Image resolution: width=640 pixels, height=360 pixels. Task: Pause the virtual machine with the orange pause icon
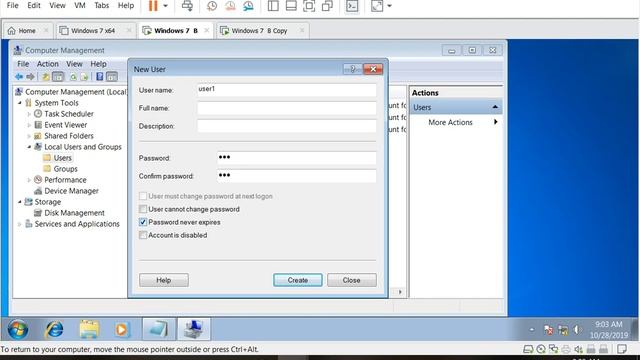tap(153, 6)
